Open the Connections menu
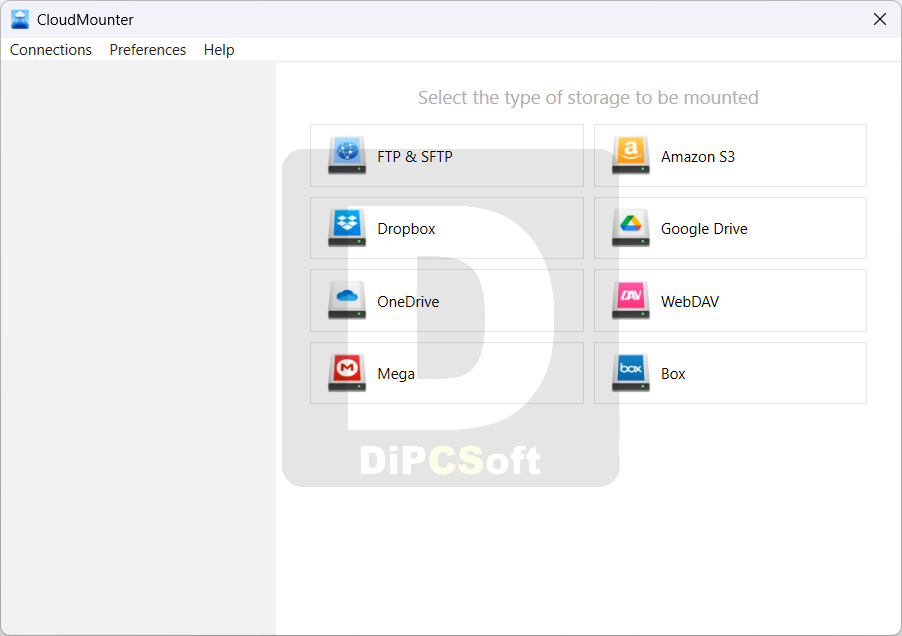The height and width of the screenshot is (636, 902). point(51,50)
